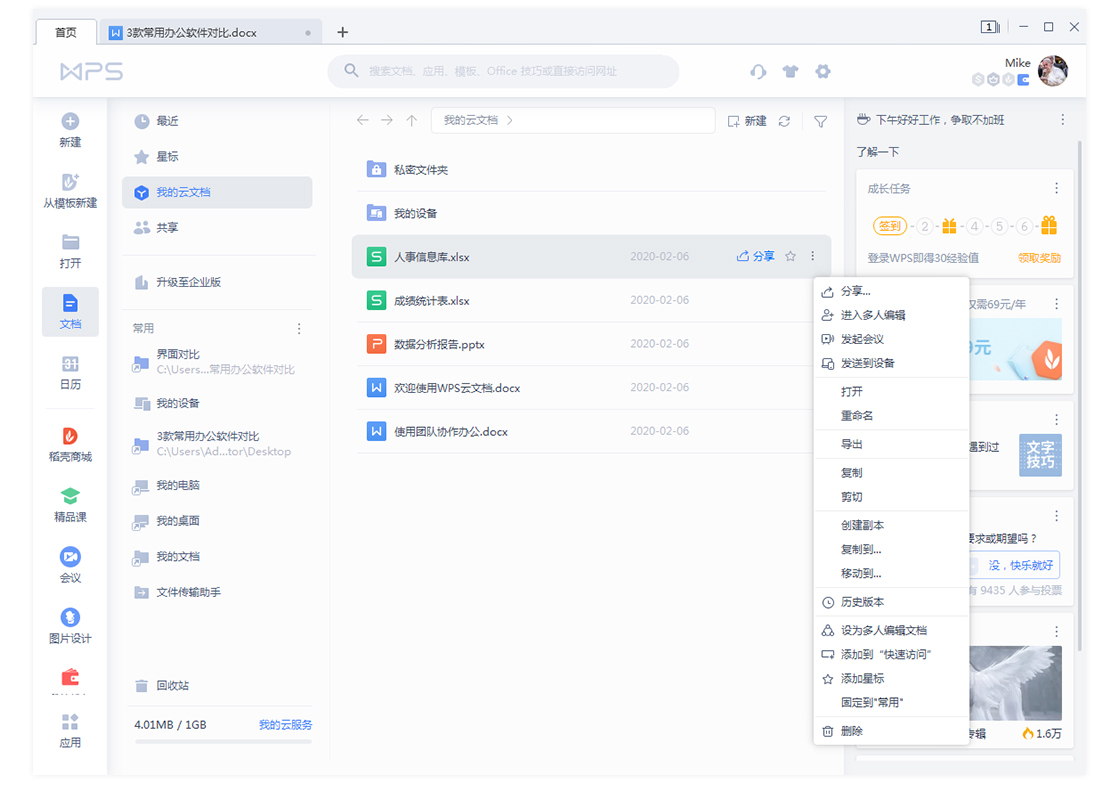The image size is (1120, 790).
Task: Choose 分享... in the context menu
Action: [891, 291]
